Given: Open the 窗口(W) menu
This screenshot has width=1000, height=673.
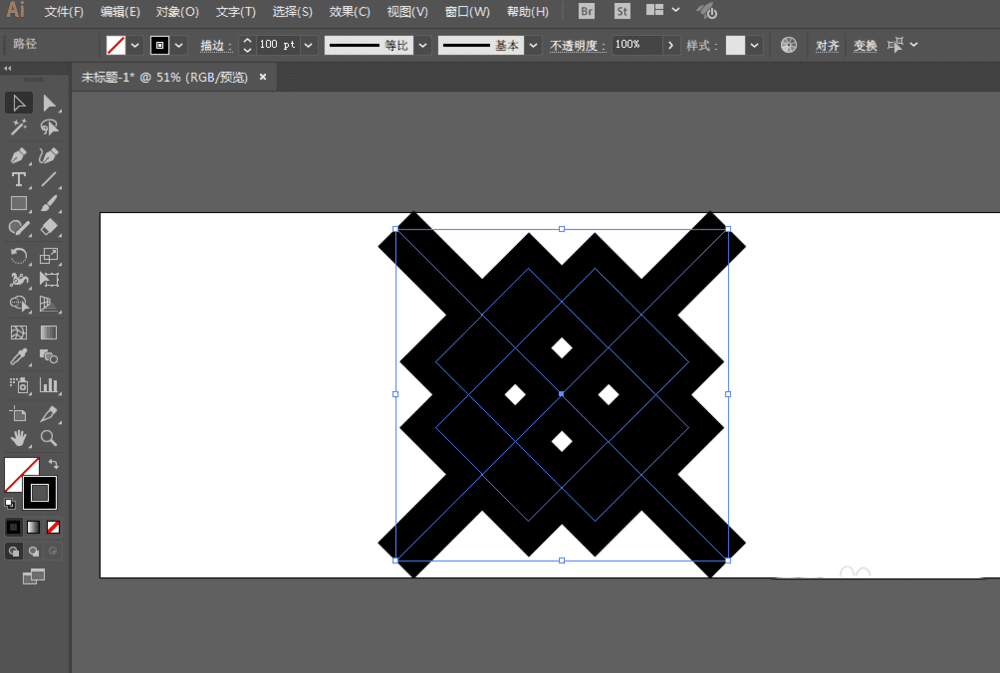Looking at the screenshot, I should pyautogui.click(x=467, y=11).
